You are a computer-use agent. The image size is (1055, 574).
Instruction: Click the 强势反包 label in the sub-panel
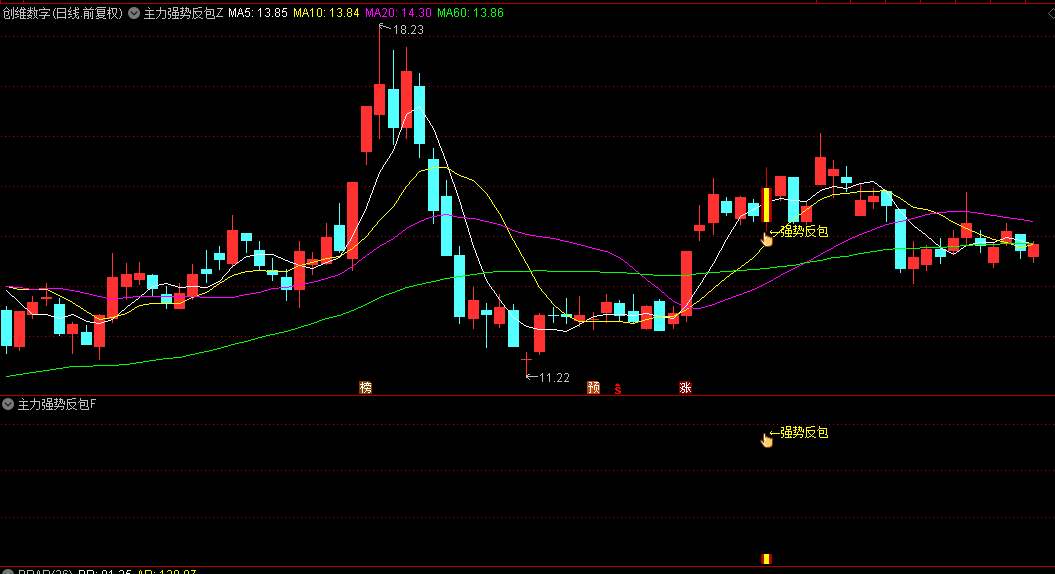[x=804, y=433]
